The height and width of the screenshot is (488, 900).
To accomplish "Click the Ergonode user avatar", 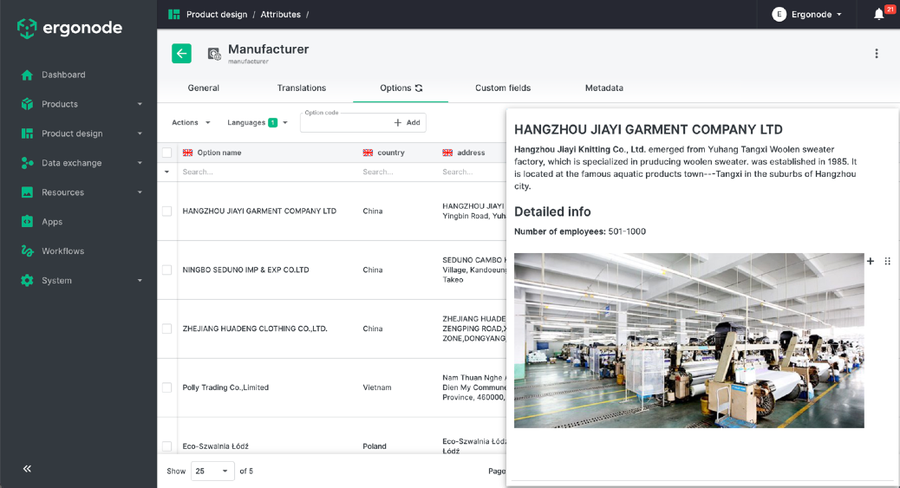I will [779, 14].
